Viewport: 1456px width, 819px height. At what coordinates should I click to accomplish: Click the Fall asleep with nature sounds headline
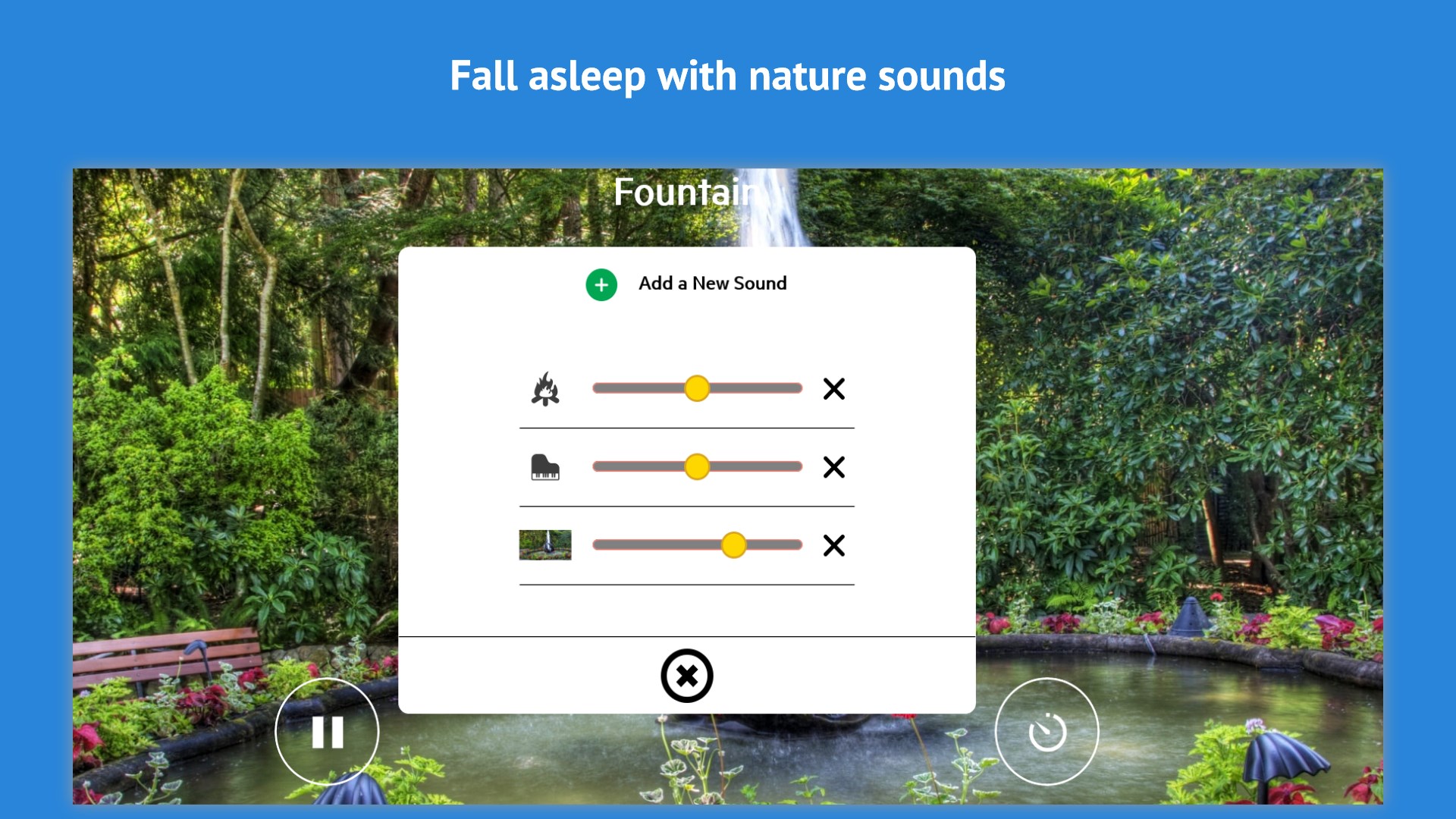click(x=728, y=77)
